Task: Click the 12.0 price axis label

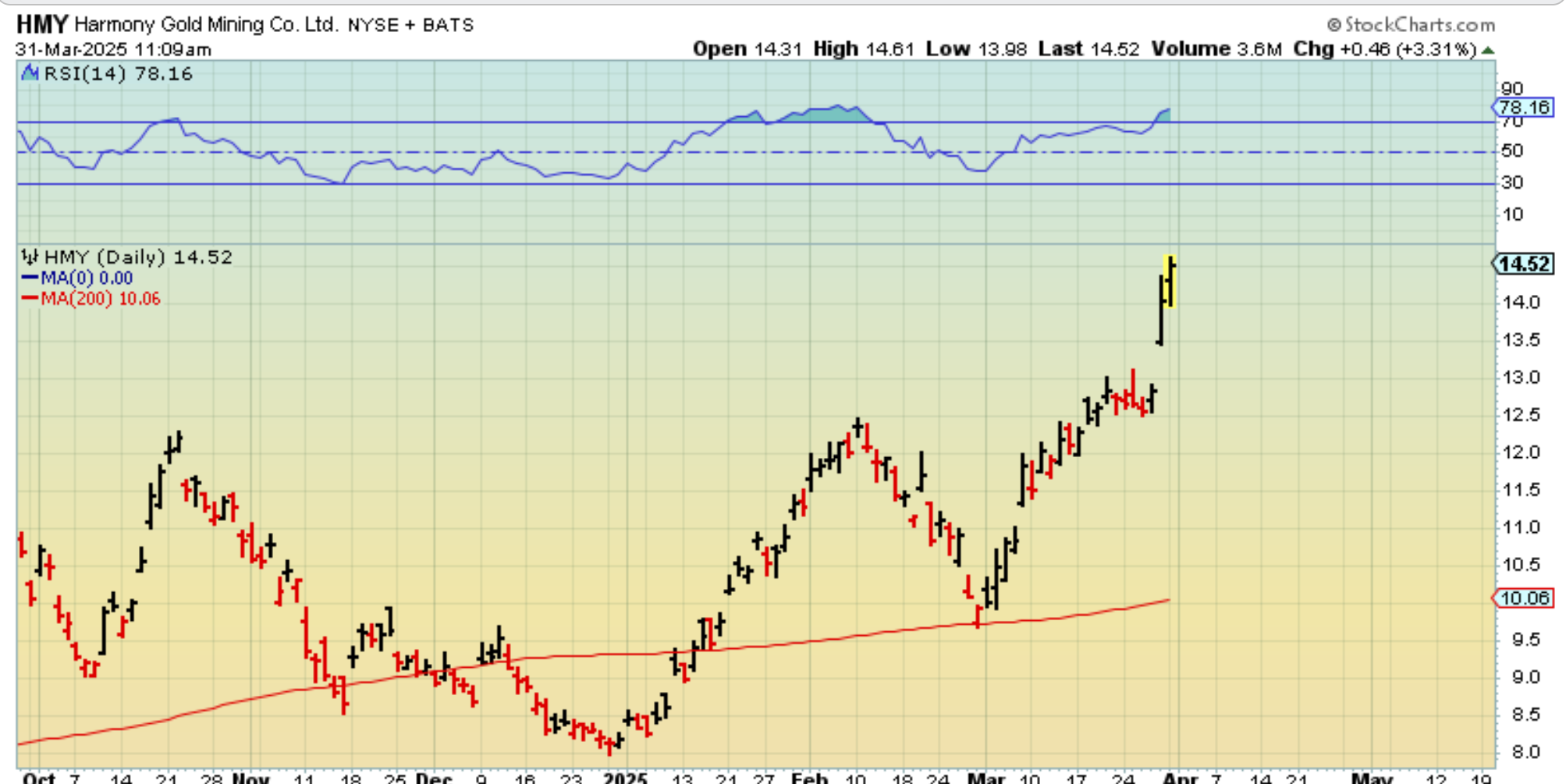Action: pyautogui.click(x=1522, y=452)
